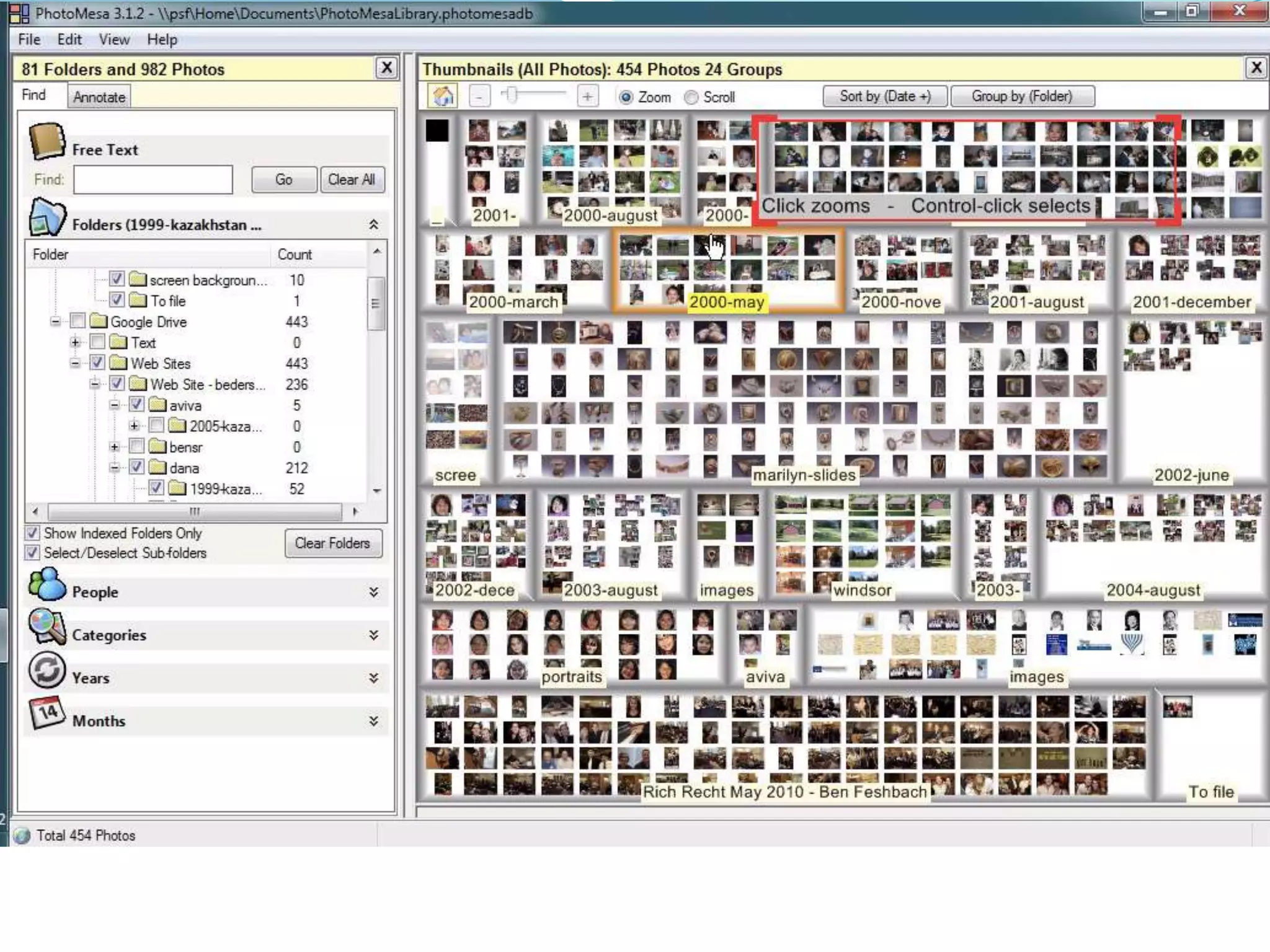This screenshot has width=1270, height=952.
Task: Expand the Text folder tree node
Action: pos(76,342)
